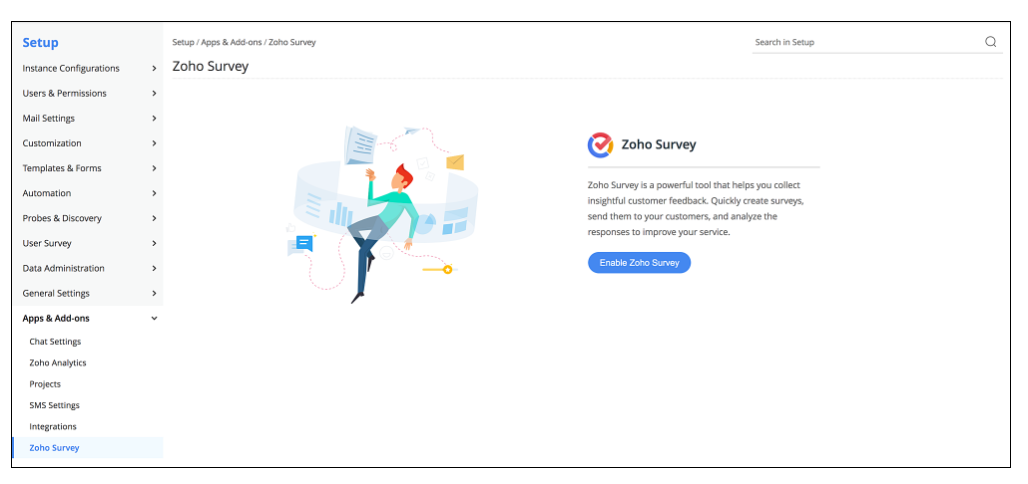The width and height of the screenshot is (1028, 484).
Task: Open Mail Settings menu label
Action: [x=49, y=118]
